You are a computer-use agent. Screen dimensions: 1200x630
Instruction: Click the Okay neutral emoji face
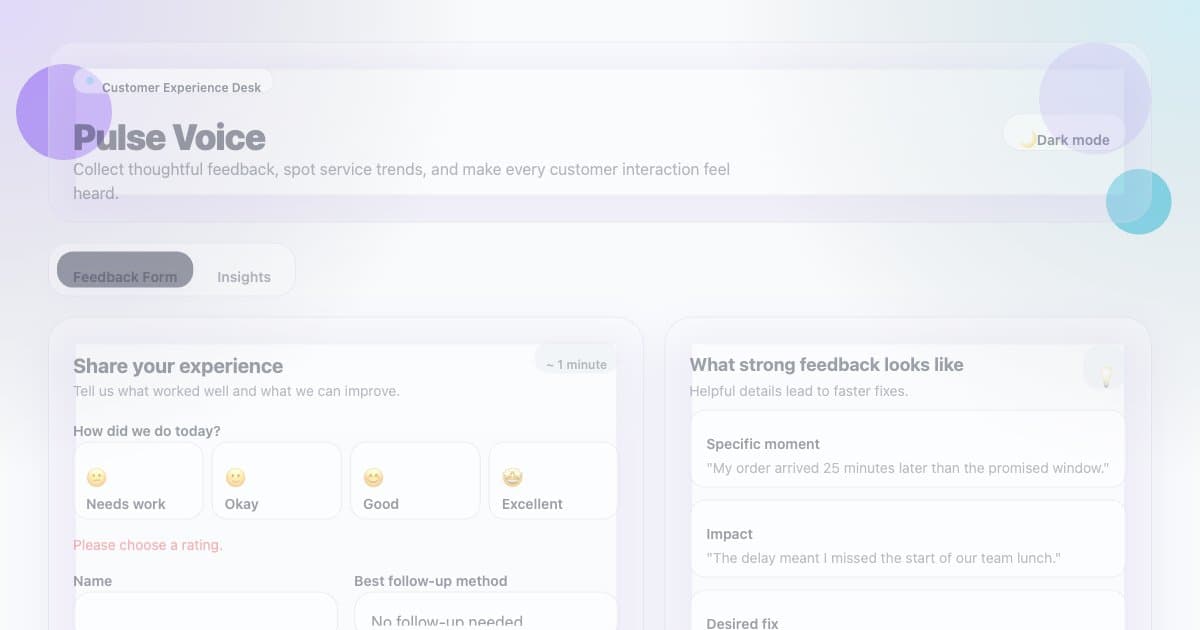(x=235, y=478)
